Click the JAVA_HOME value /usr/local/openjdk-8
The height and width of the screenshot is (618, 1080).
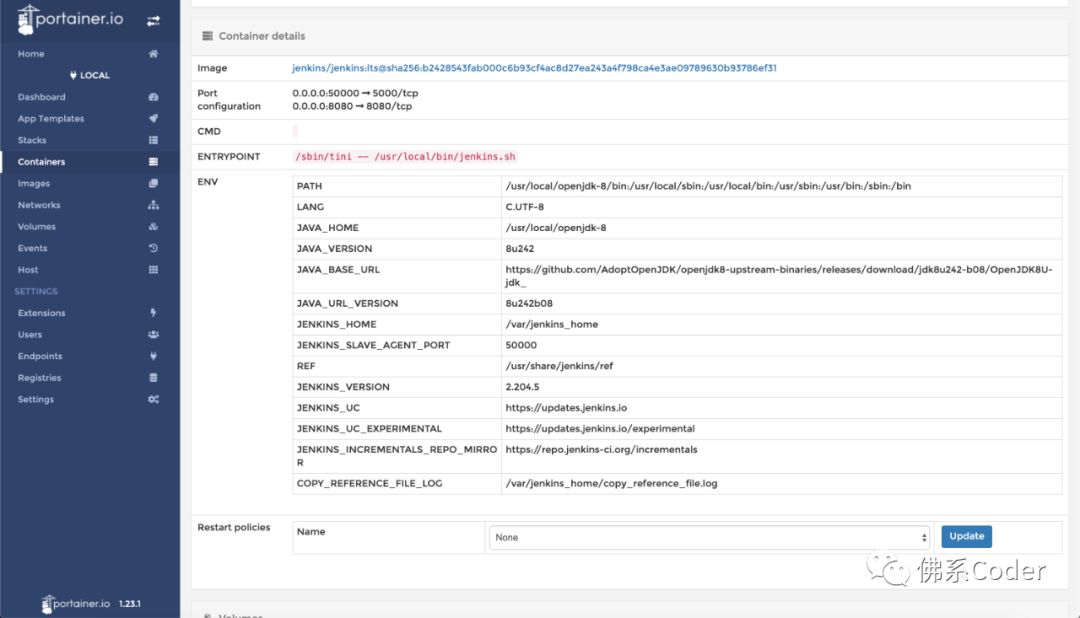point(556,228)
